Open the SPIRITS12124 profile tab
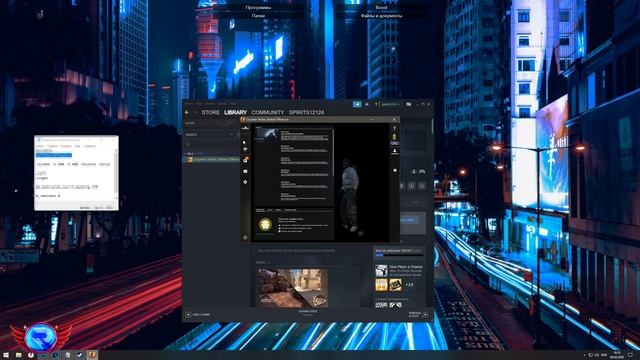 point(307,112)
